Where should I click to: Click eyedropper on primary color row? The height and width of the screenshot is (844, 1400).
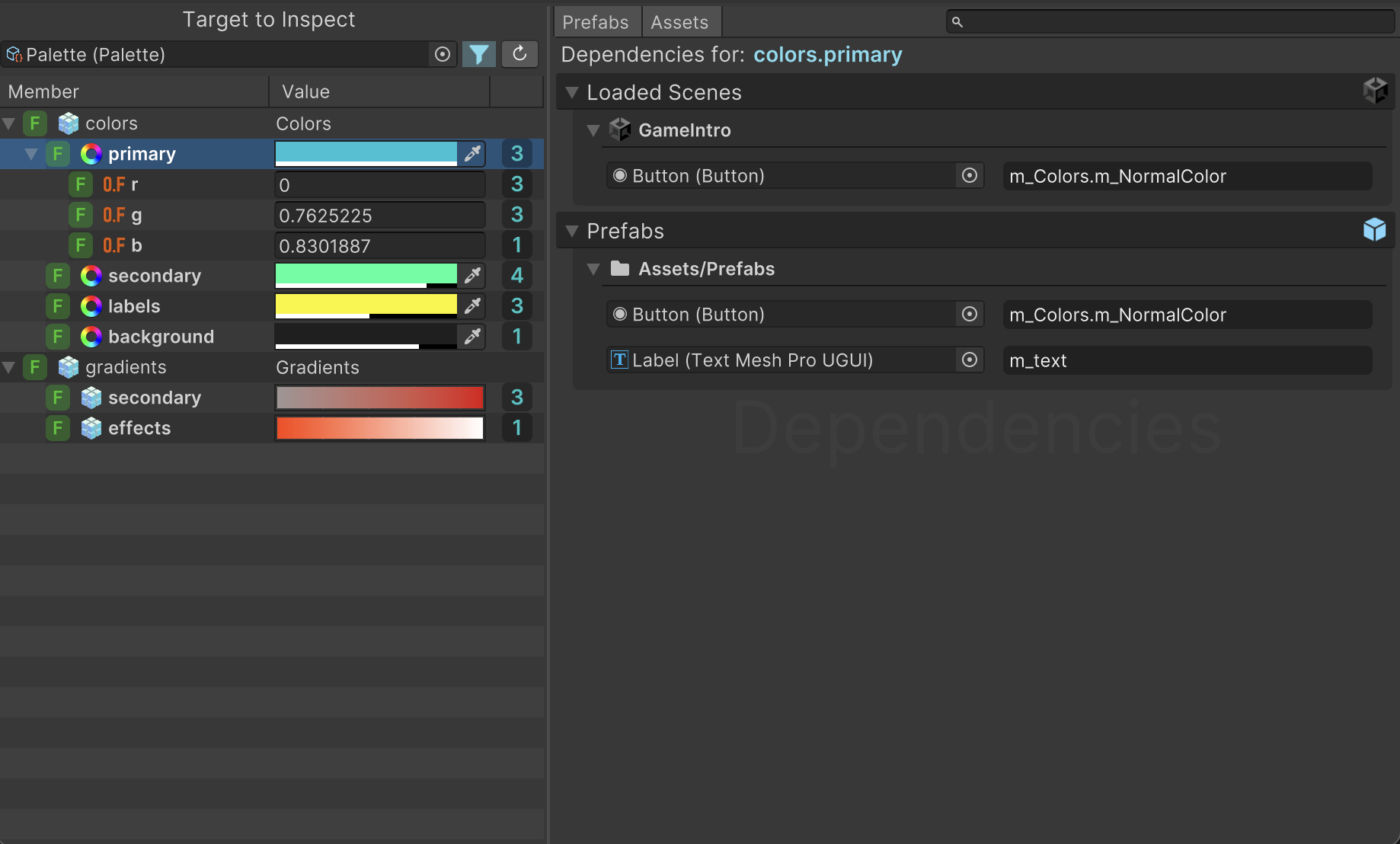(x=472, y=154)
